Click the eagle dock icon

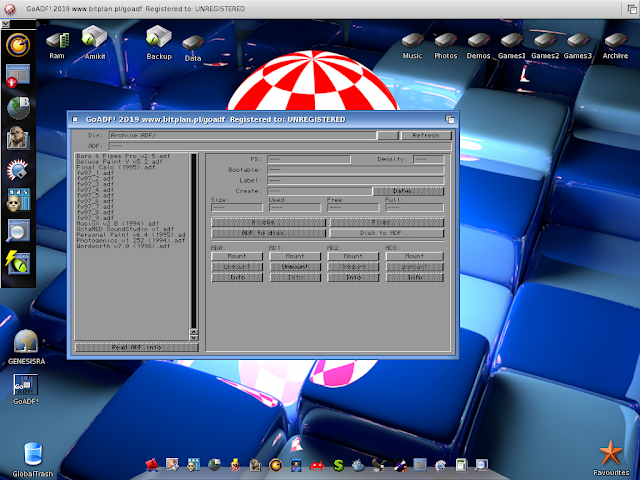378,465
